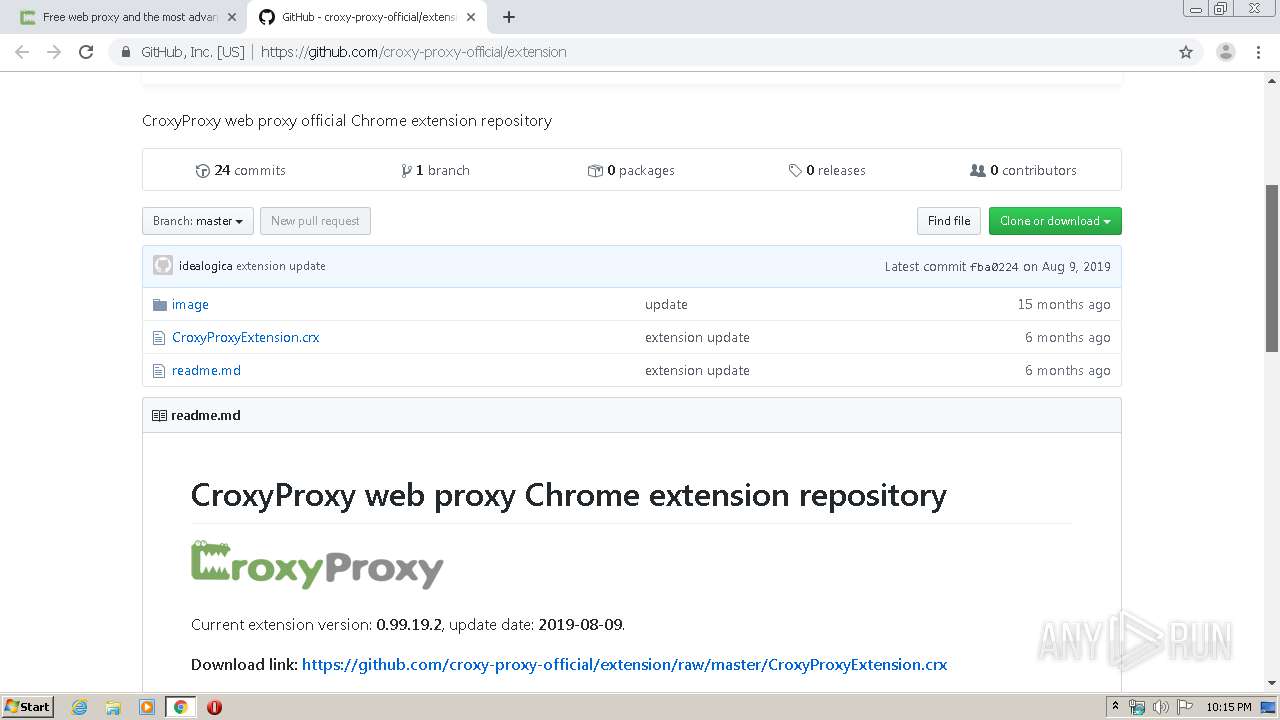Select the GitHub croxy-proxy-official tab

(367, 17)
